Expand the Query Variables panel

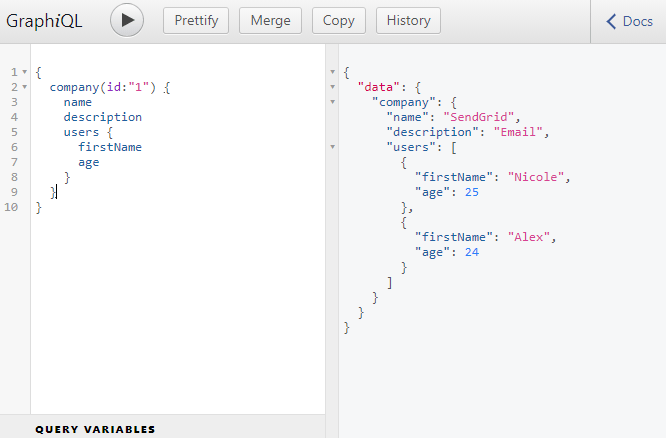coord(95,429)
